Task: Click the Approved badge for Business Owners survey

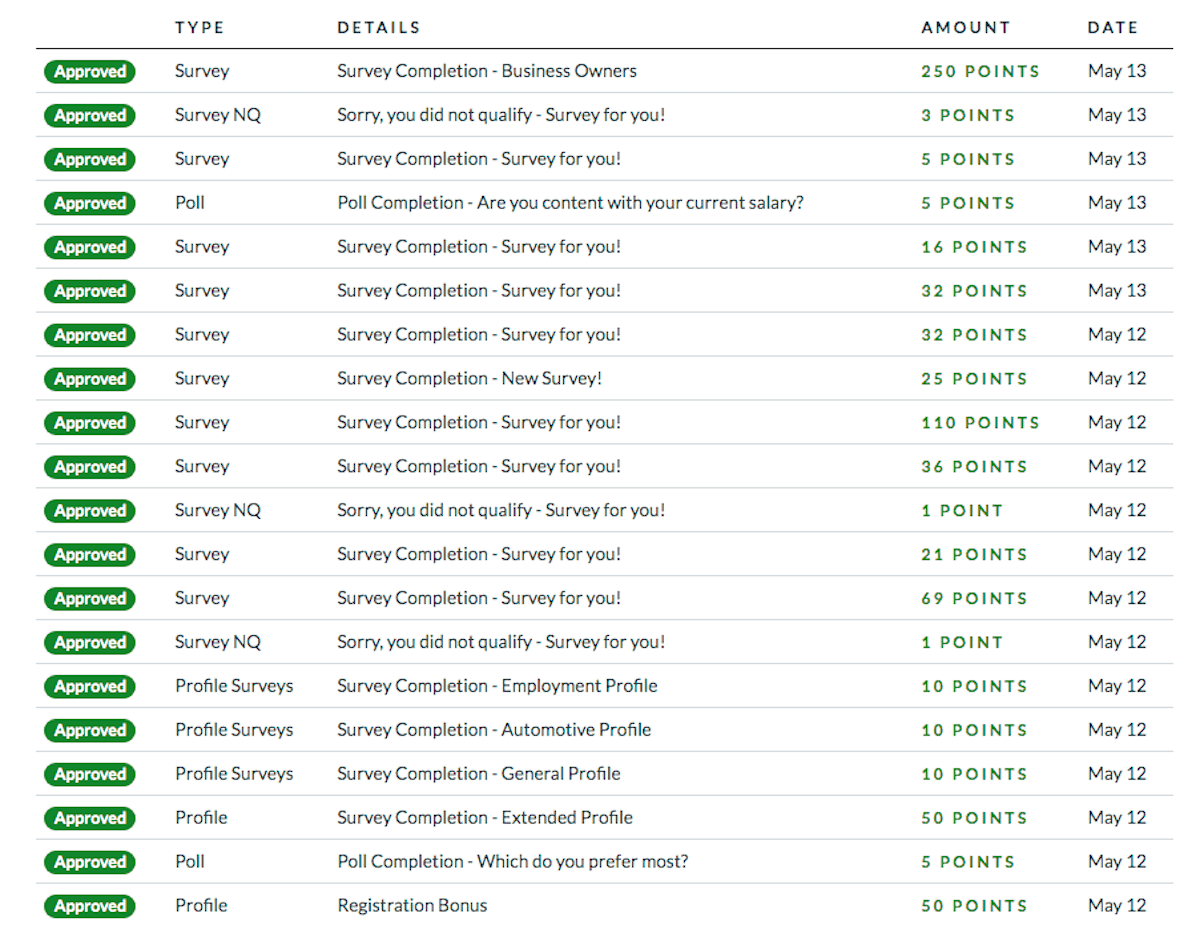Action: (89, 71)
